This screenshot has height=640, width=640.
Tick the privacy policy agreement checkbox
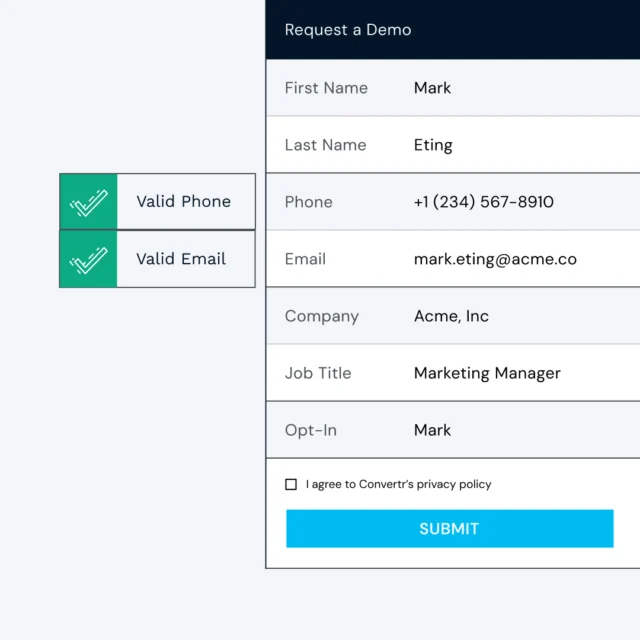(291, 484)
